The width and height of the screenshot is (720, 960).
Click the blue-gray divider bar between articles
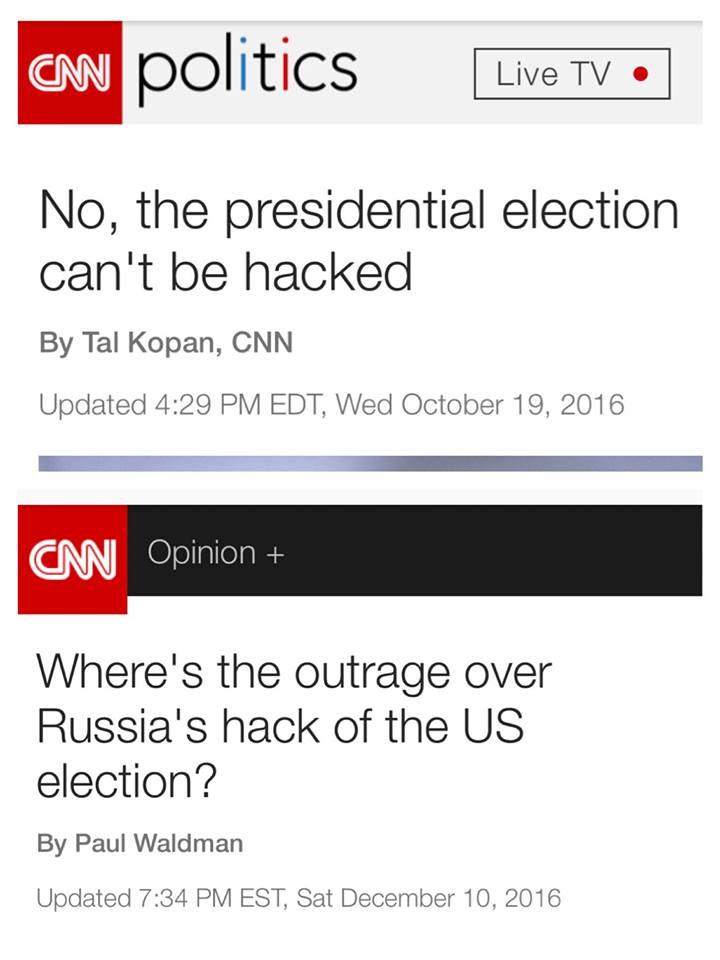370,463
